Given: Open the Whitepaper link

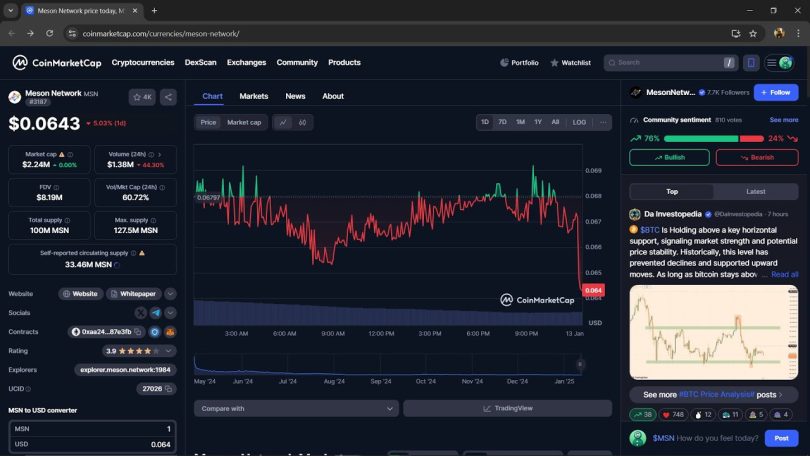Looking at the screenshot, I should pyautogui.click(x=134, y=294).
